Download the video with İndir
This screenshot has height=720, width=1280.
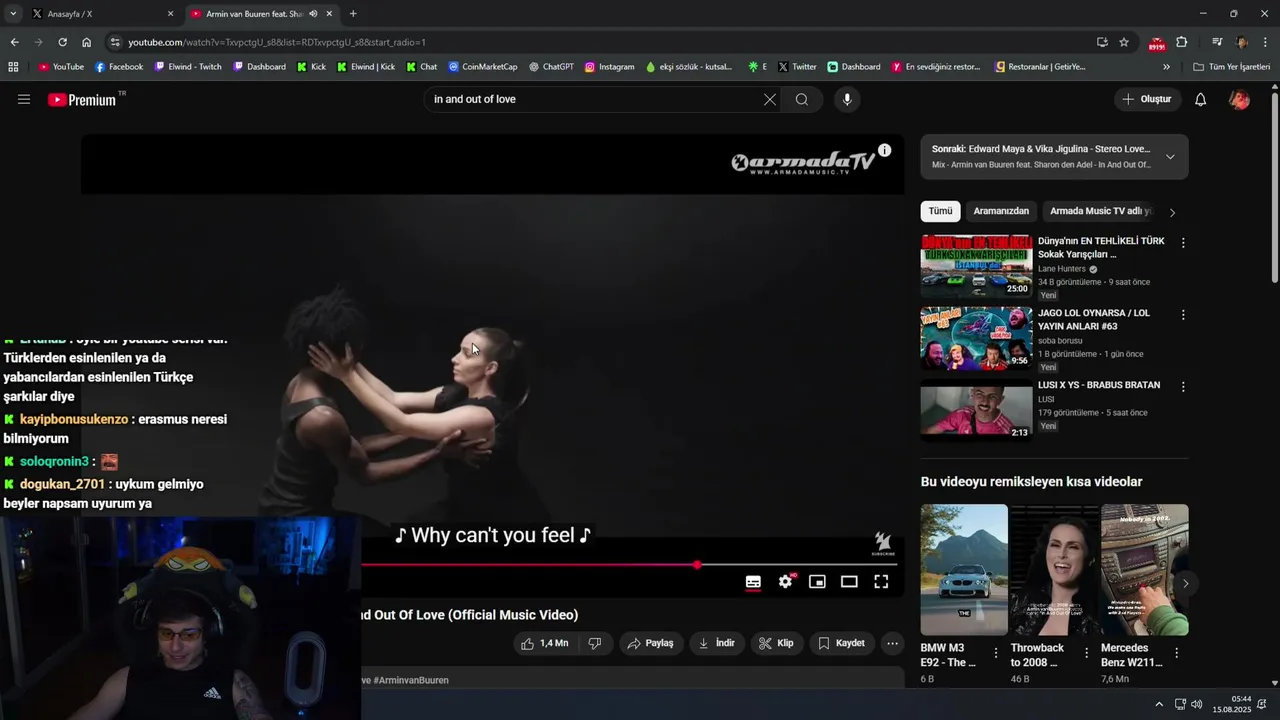(x=717, y=643)
